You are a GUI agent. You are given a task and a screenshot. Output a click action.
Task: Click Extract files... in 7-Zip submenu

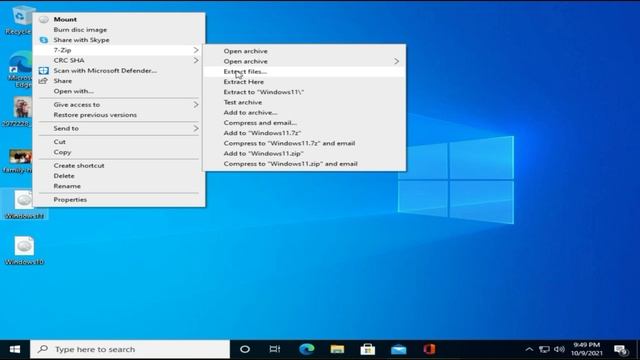304,71
